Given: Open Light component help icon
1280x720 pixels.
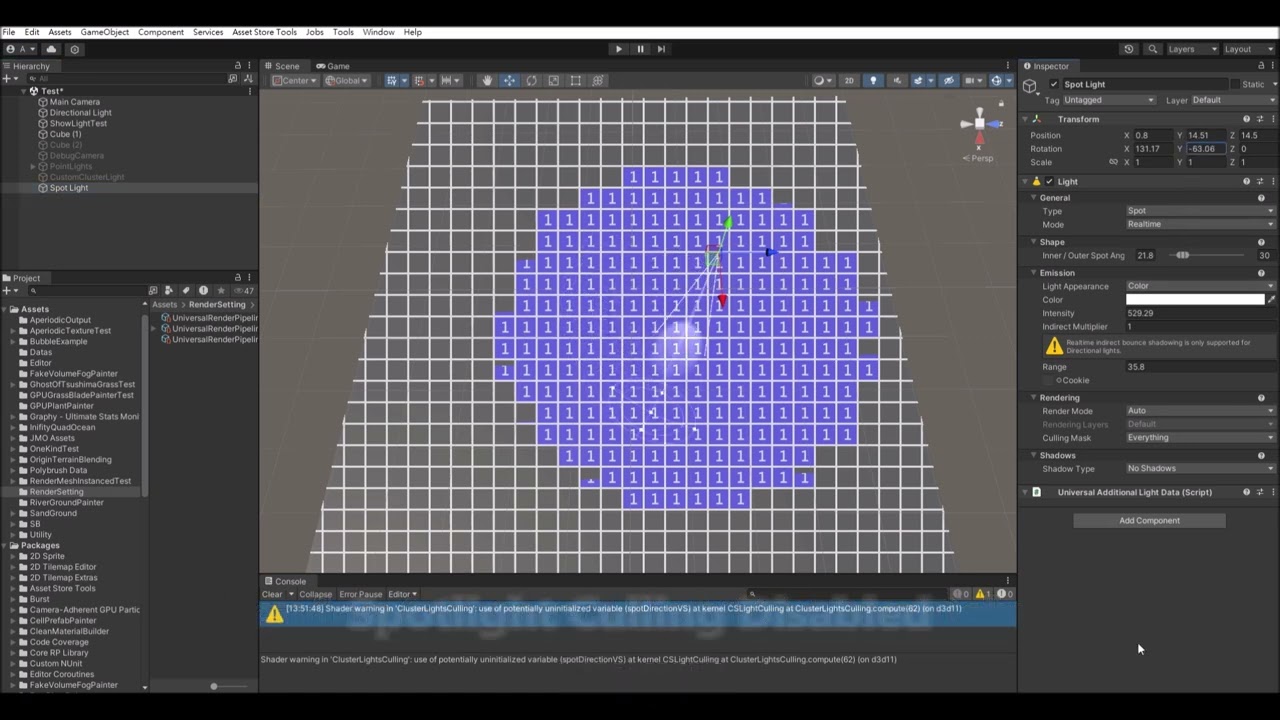Looking at the screenshot, I should pos(1246,182).
